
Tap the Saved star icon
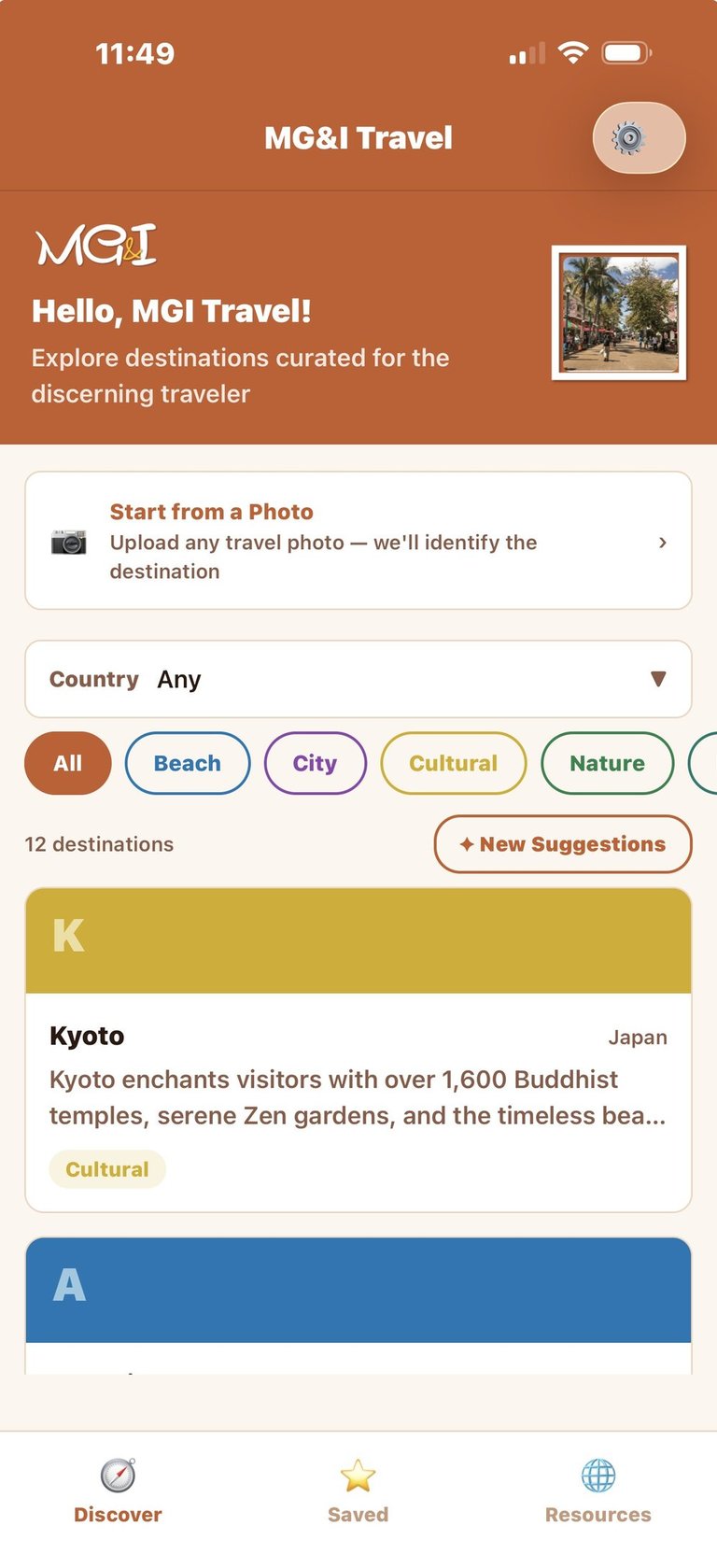pos(358,1476)
